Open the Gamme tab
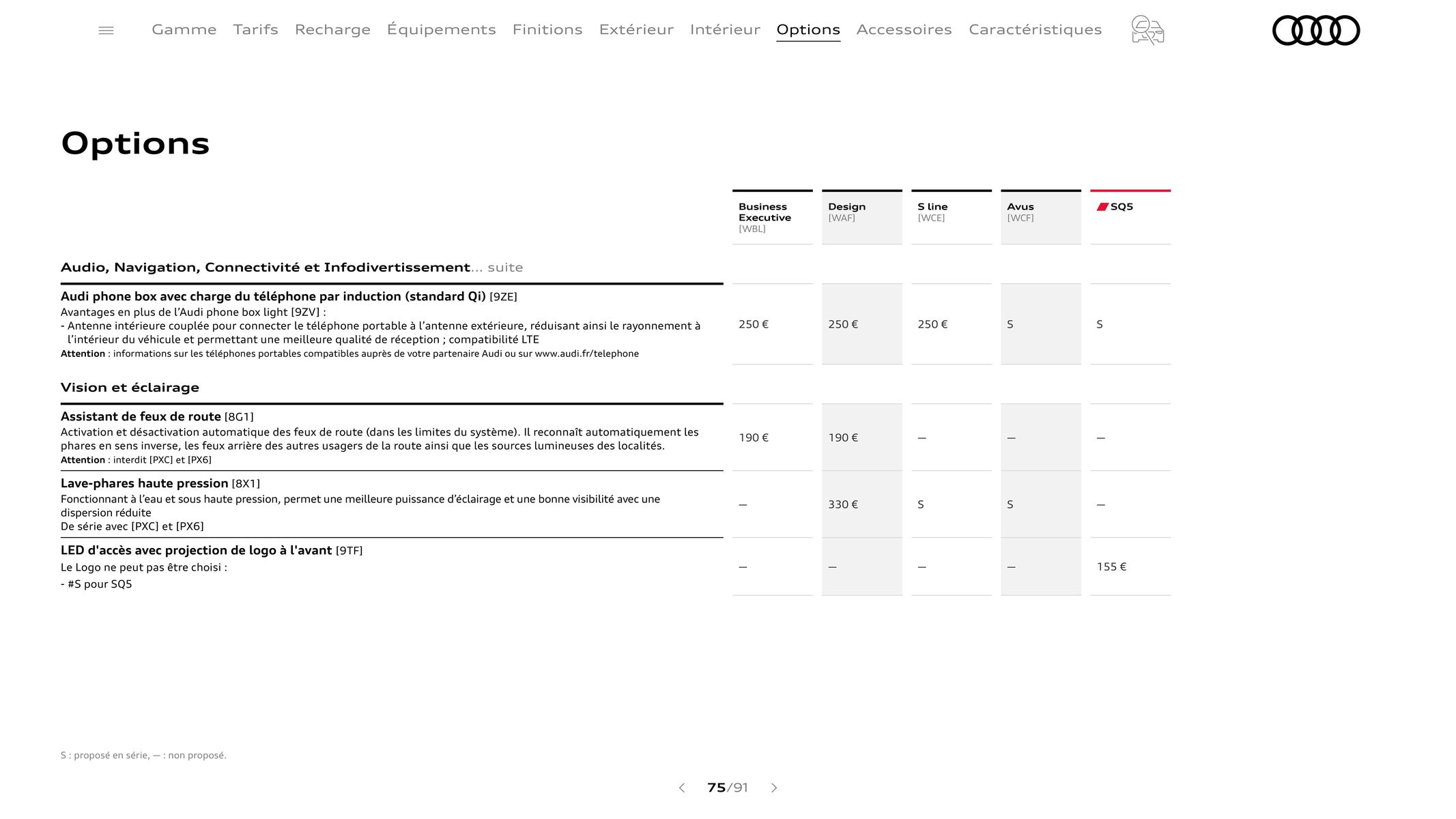Image resolution: width=1456 pixels, height=819 pixels. pos(184,29)
